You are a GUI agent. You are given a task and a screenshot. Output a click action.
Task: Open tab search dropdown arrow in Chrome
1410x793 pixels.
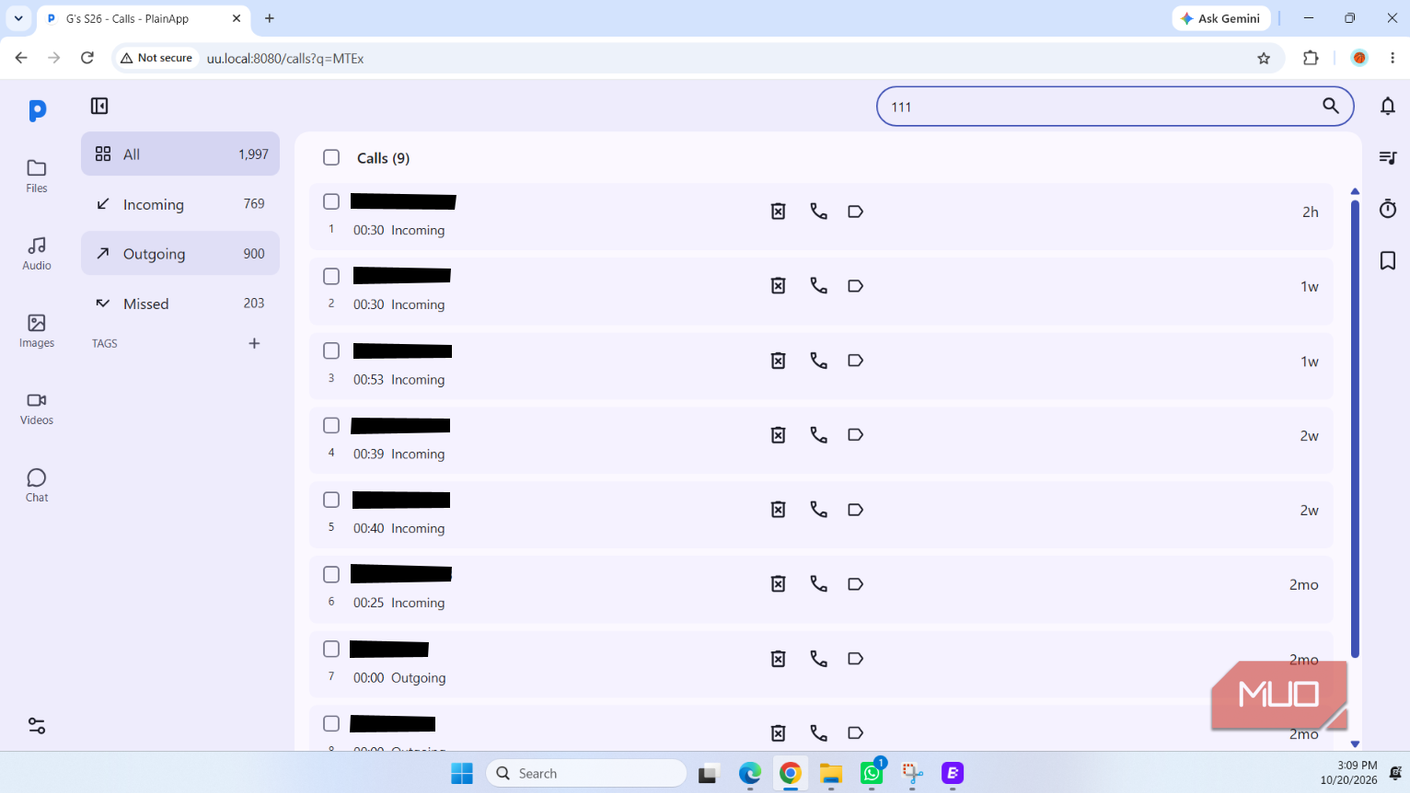(18, 18)
